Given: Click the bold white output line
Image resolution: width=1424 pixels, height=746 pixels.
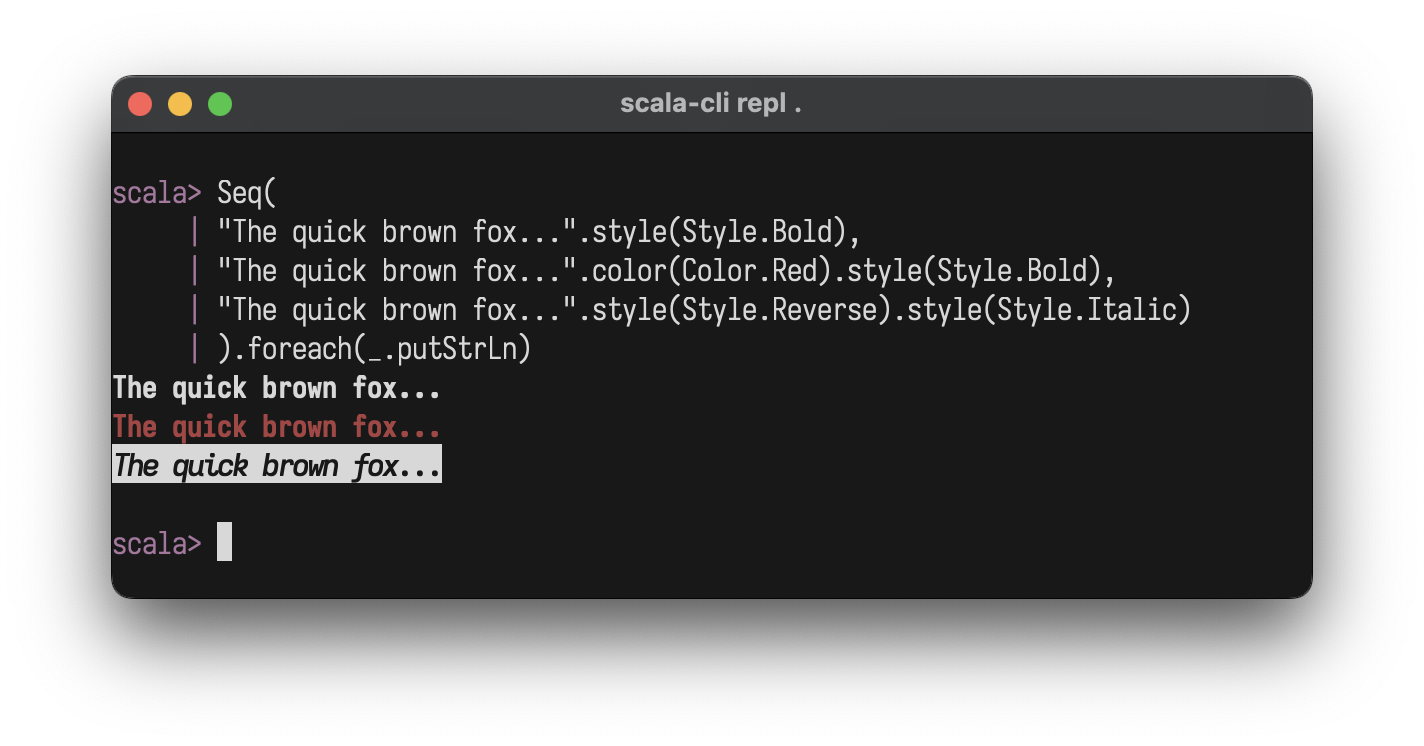Looking at the screenshot, I should pos(276,387).
